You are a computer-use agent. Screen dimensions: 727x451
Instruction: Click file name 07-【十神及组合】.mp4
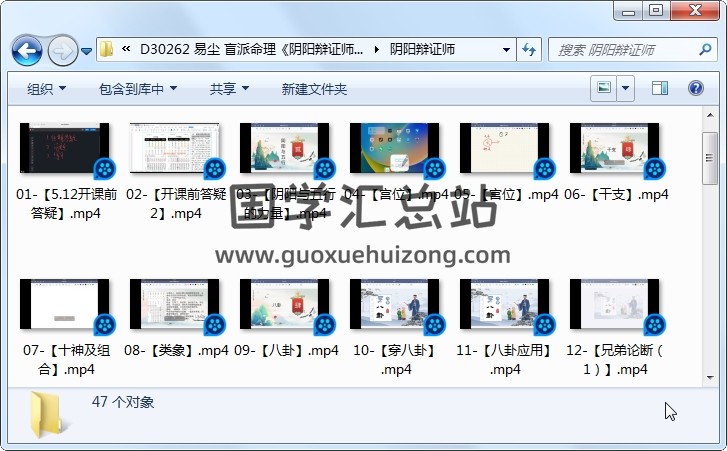point(66,359)
